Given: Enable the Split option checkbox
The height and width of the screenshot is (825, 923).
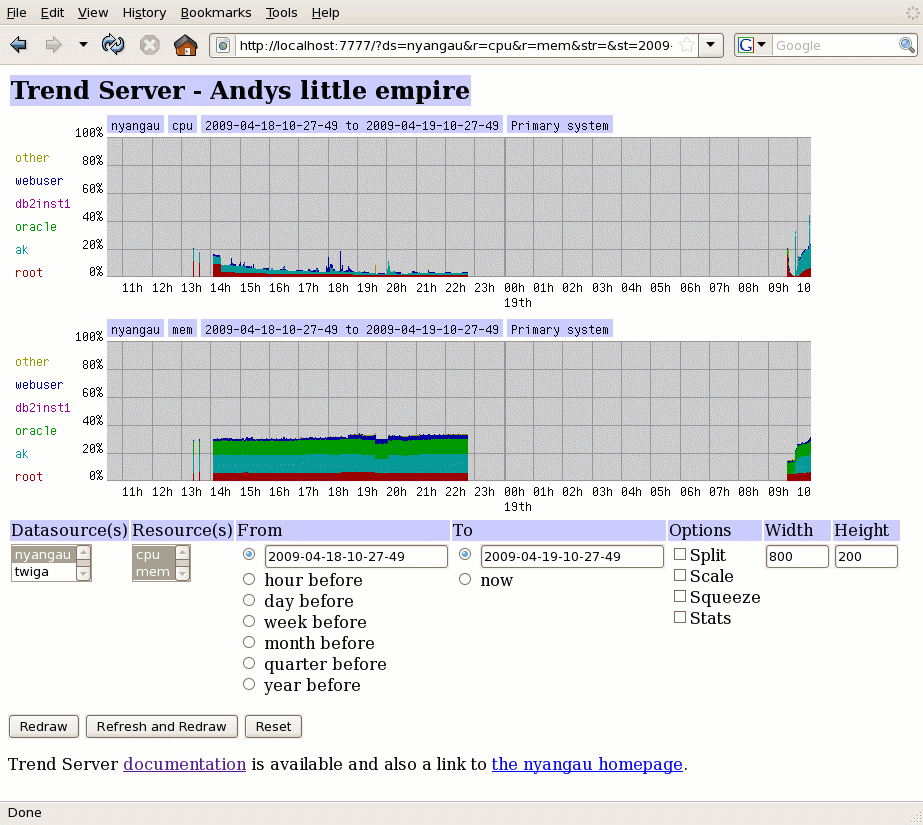Looking at the screenshot, I should [x=680, y=554].
